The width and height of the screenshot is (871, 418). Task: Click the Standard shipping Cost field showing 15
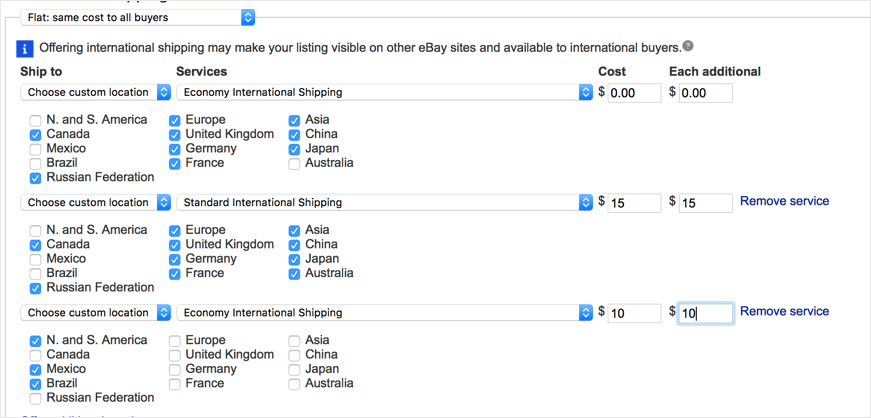(x=634, y=203)
